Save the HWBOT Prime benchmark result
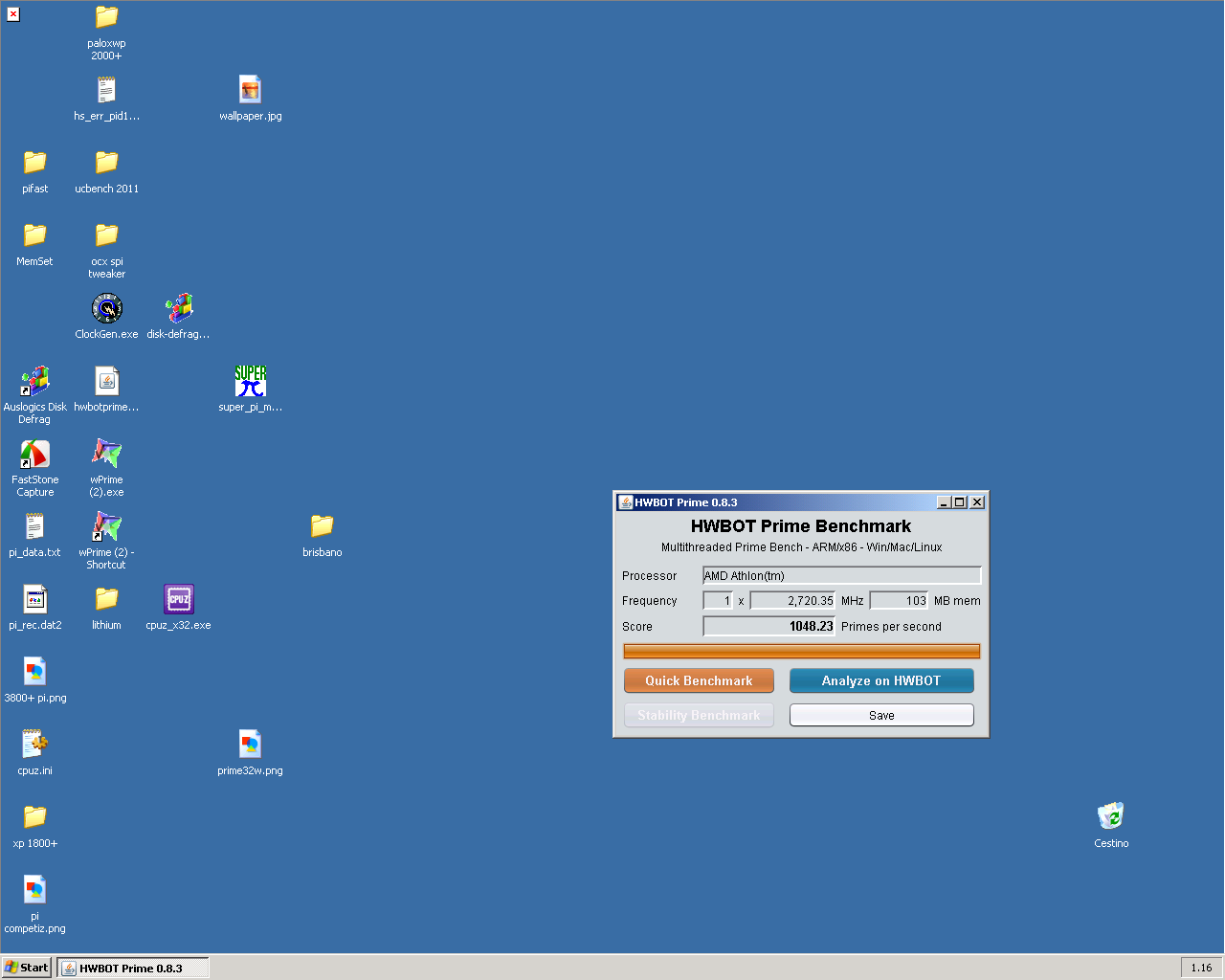Image resolution: width=1225 pixels, height=980 pixels. coord(881,715)
